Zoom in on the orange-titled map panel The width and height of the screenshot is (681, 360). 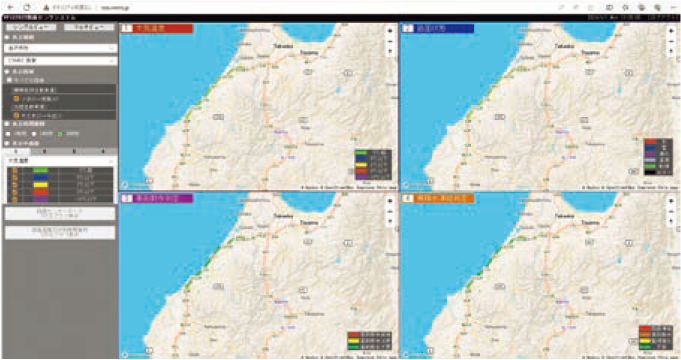click(x=671, y=201)
